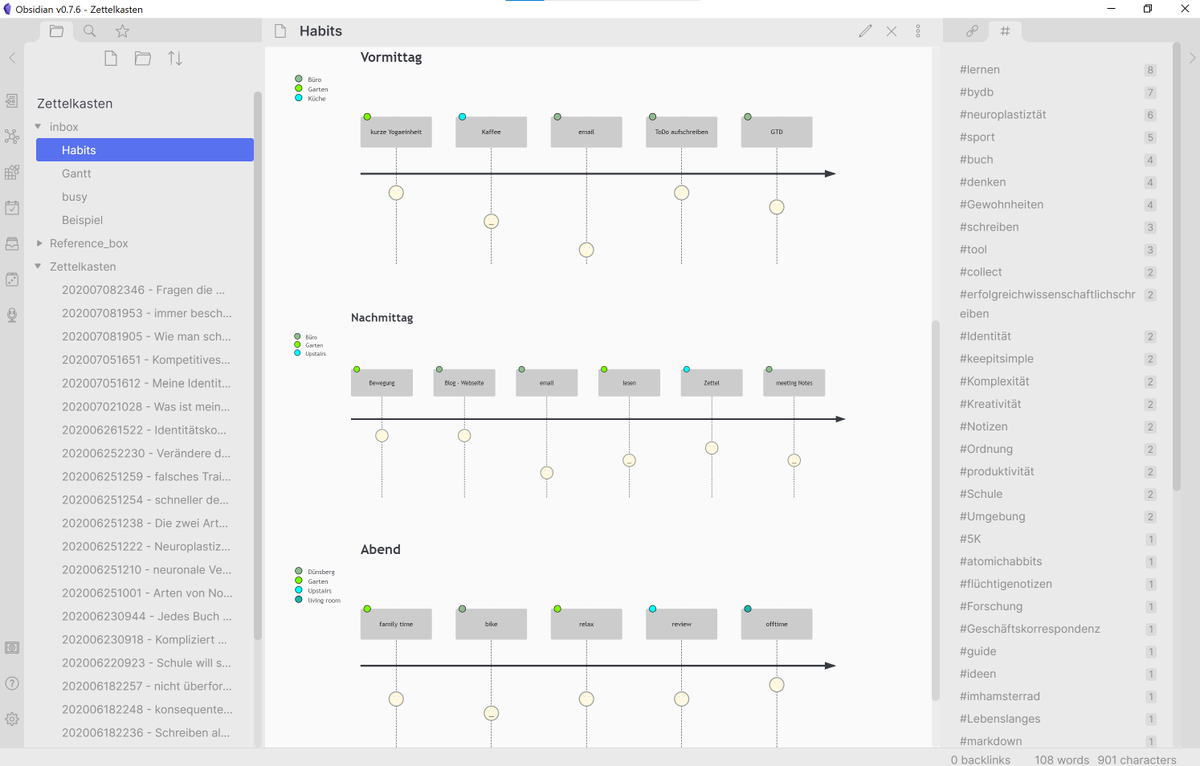
Task: Collapse the left sidebar with the arrow
Action: pyautogui.click(x=12, y=58)
